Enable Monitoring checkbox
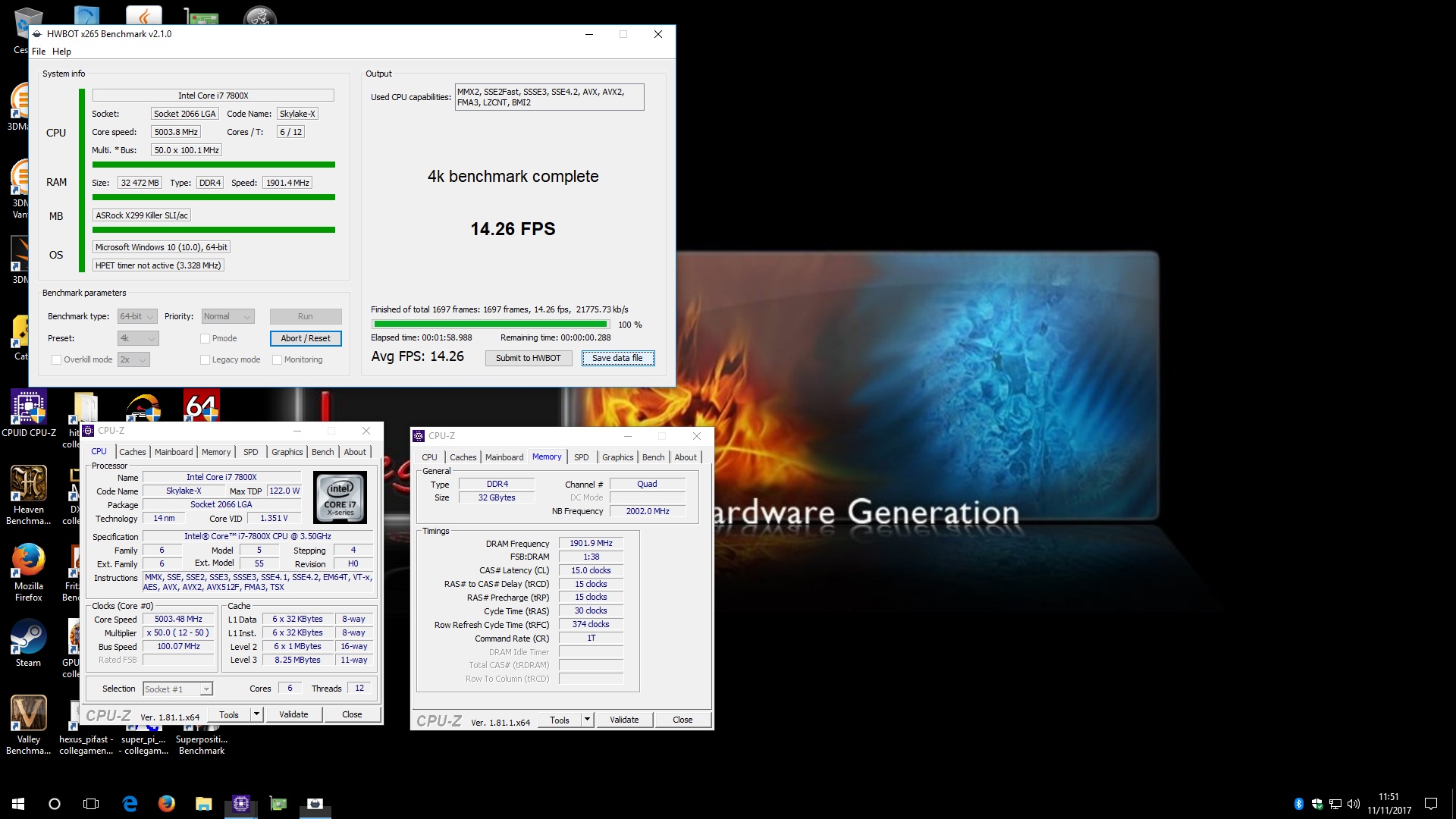The height and width of the screenshot is (819, 1456). click(277, 359)
